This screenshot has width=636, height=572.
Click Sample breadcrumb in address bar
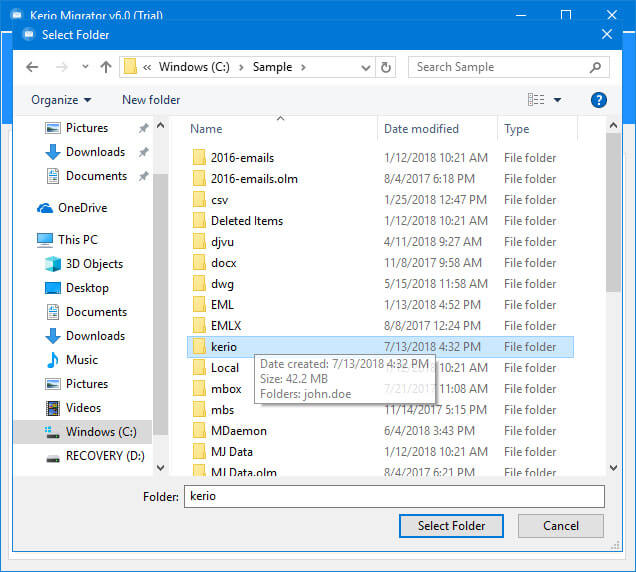pos(272,67)
